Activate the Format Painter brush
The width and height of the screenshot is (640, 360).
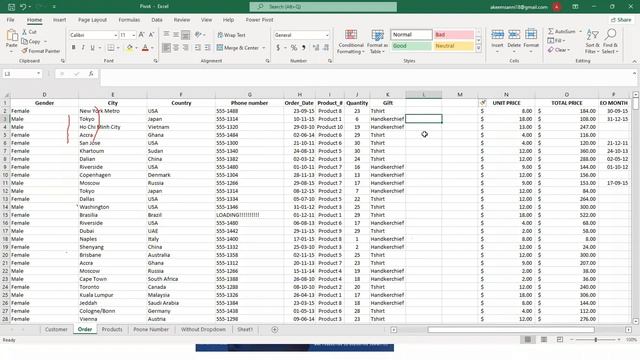point(24,51)
